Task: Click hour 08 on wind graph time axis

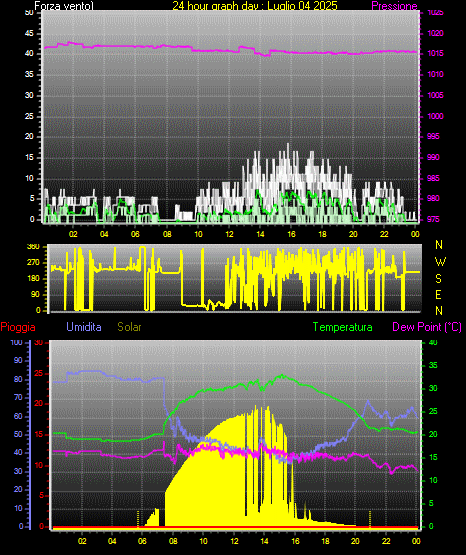Action: [x=167, y=234]
